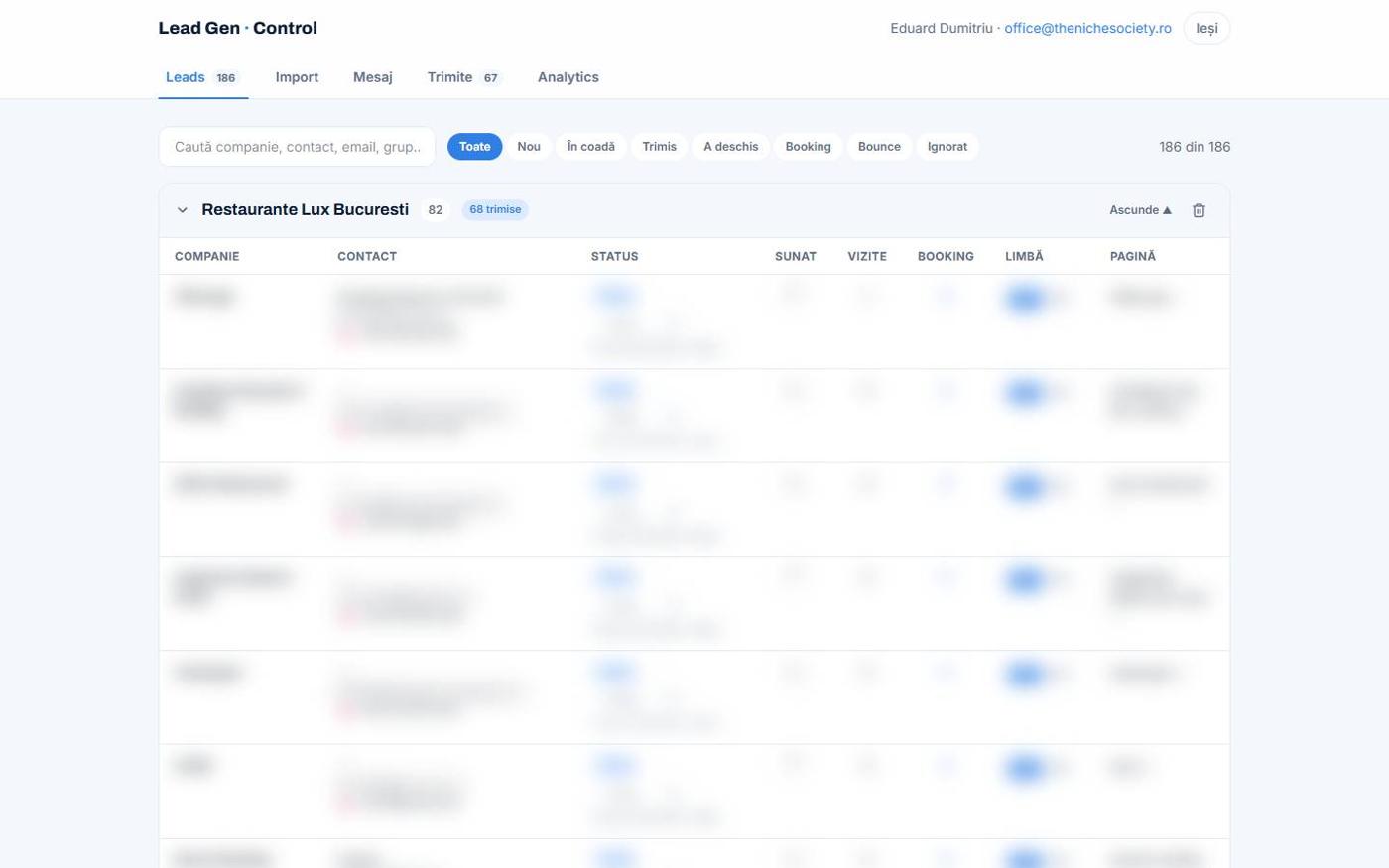
Task: Switch to the Import tab
Action: pos(297,77)
